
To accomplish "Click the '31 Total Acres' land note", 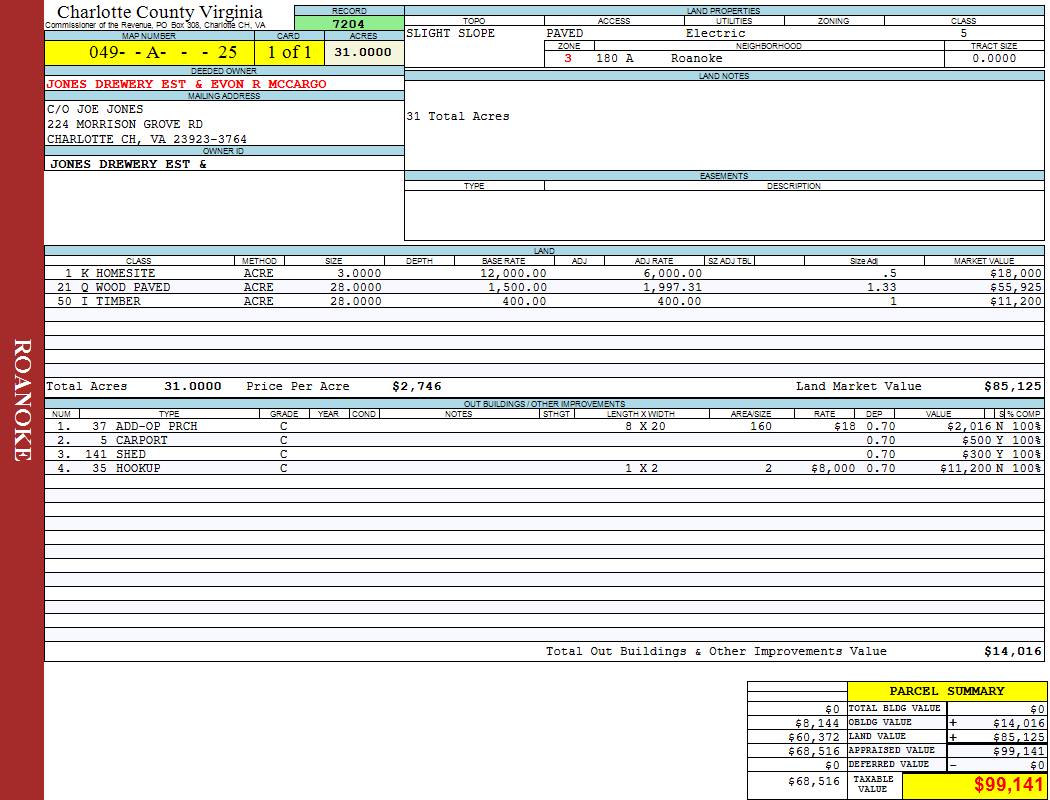I will 458,116.
